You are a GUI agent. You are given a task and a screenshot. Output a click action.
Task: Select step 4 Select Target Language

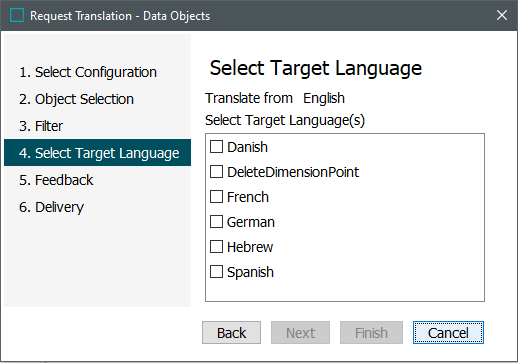tap(97, 153)
